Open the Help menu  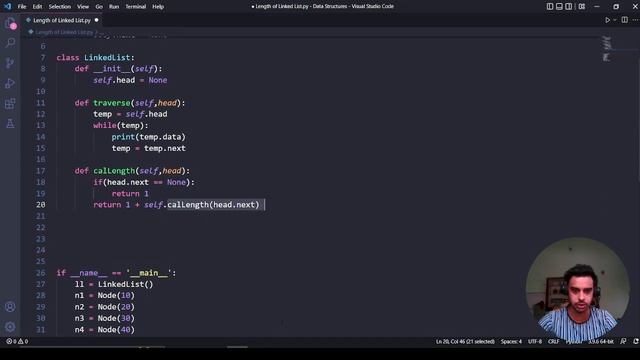tap(158, 7)
